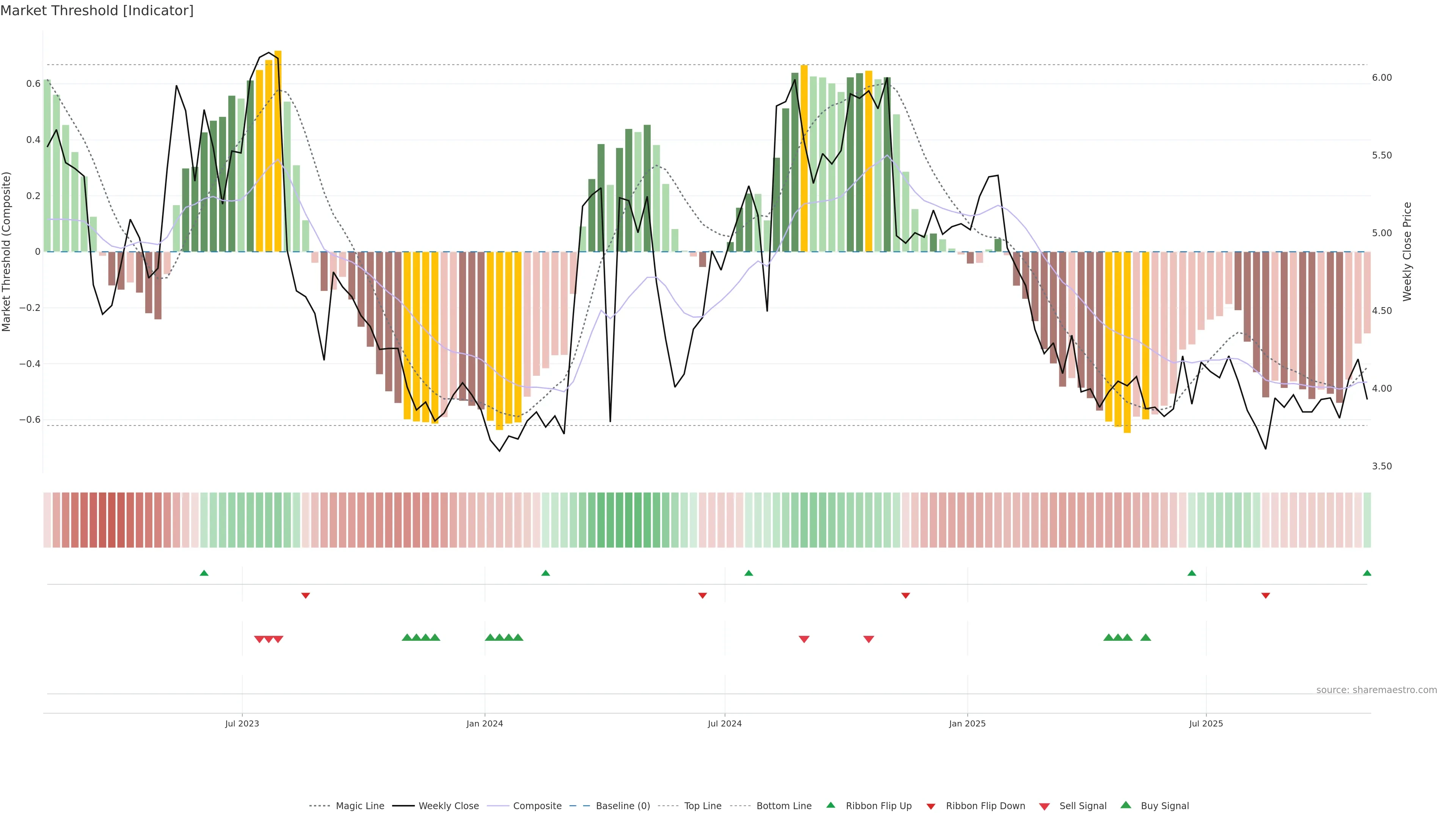The width and height of the screenshot is (1456, 819).
Task: Click the last green ribbon flip marker at the right edge
Action: point(1367,573)
